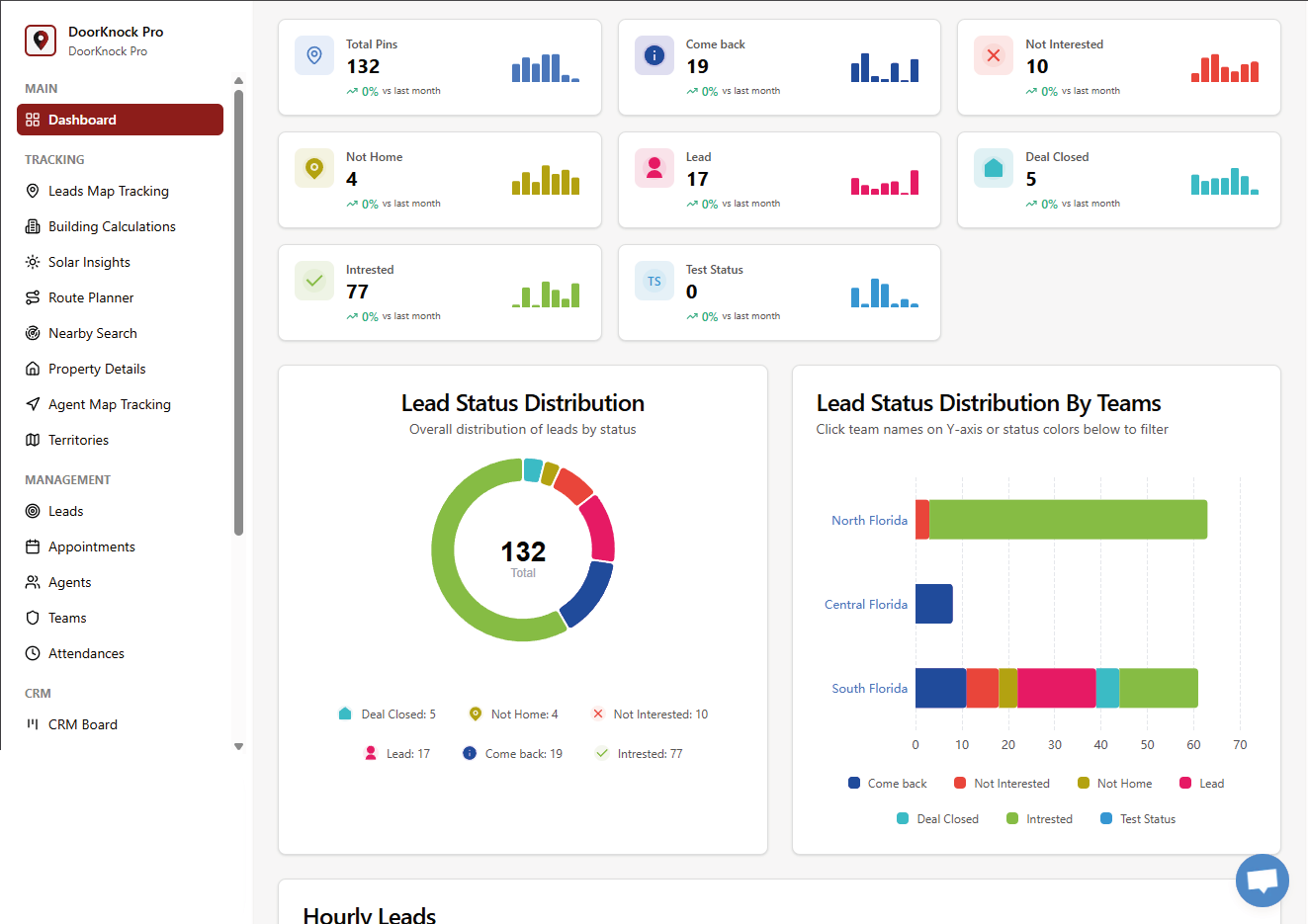This screenshot has width=1308, height=924.
Task: Toggle Not Home in teams legend
Action: click(1115, 784)
